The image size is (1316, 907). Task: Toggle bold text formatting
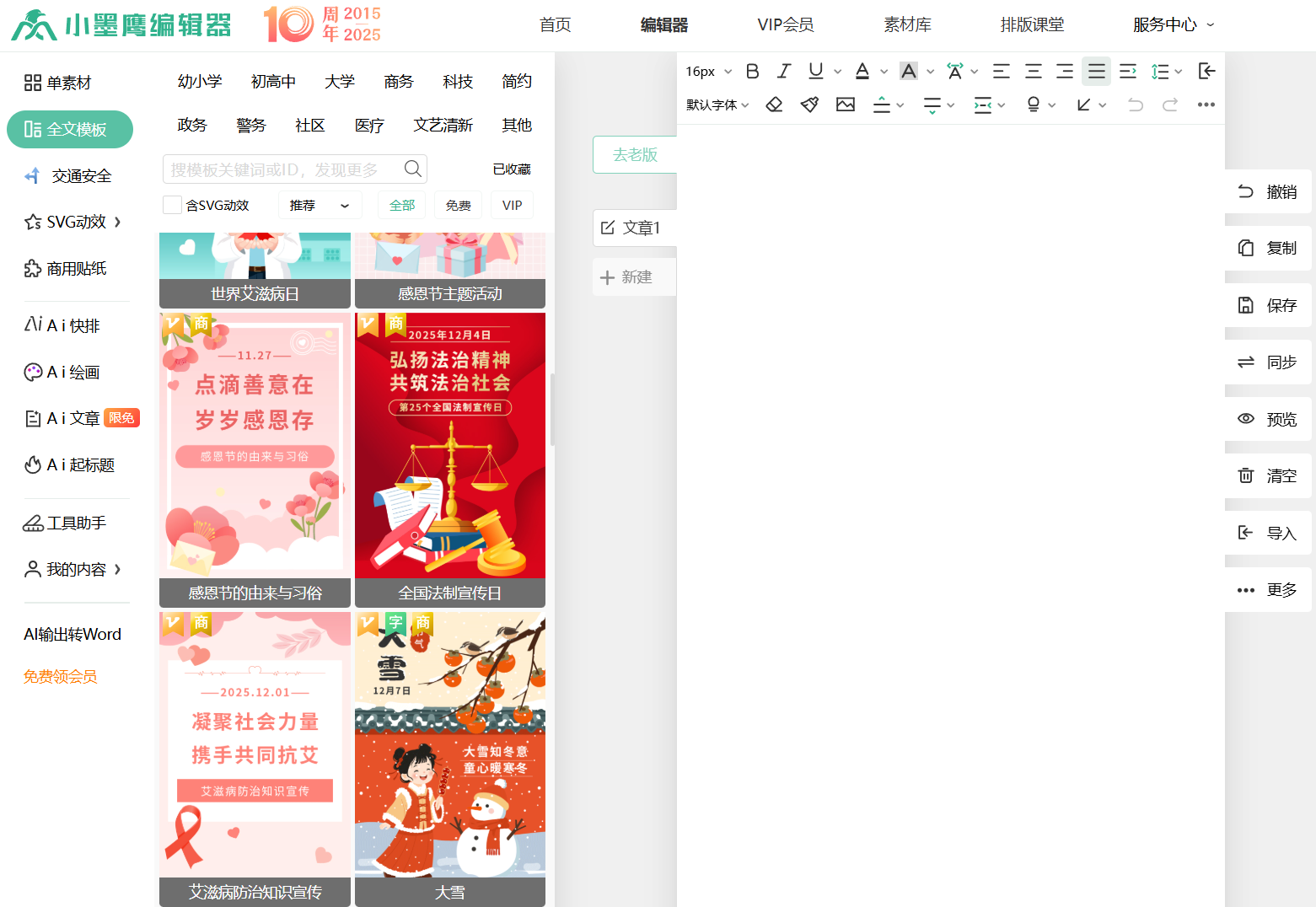coord(753,72)
